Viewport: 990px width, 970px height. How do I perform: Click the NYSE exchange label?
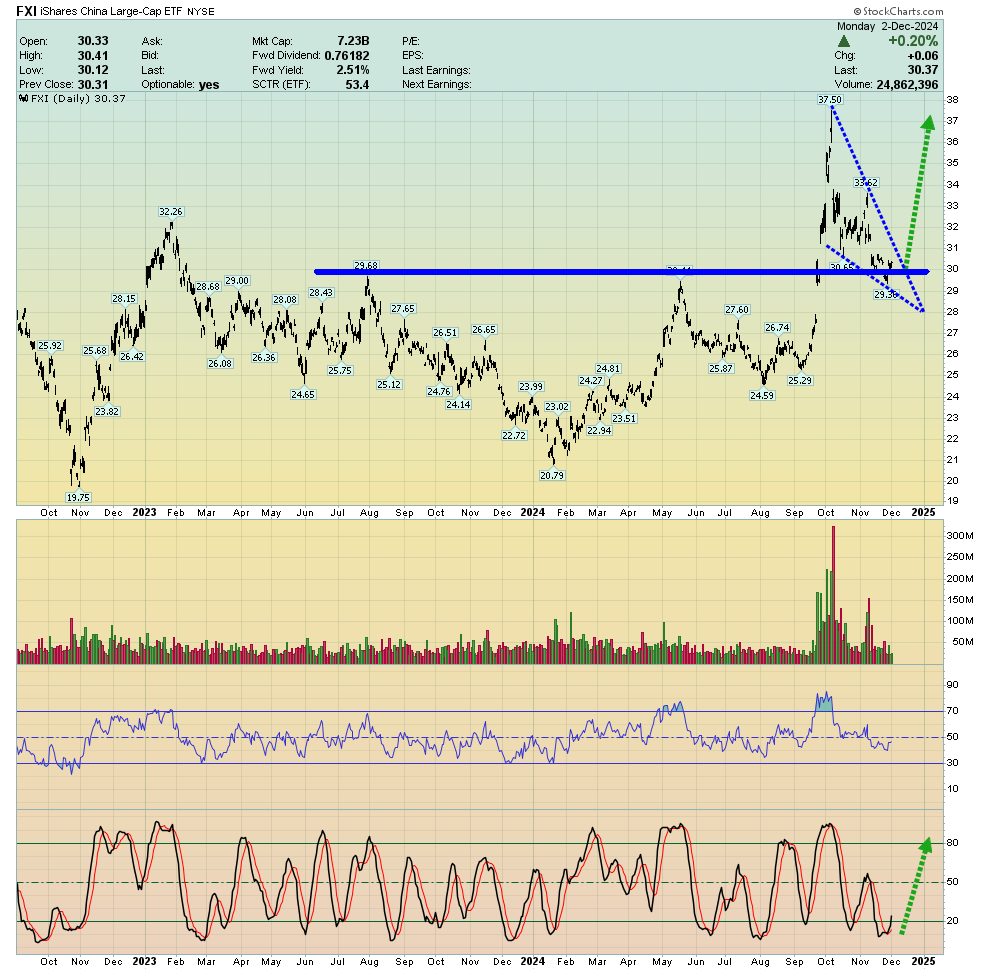(x=201, y=12)
